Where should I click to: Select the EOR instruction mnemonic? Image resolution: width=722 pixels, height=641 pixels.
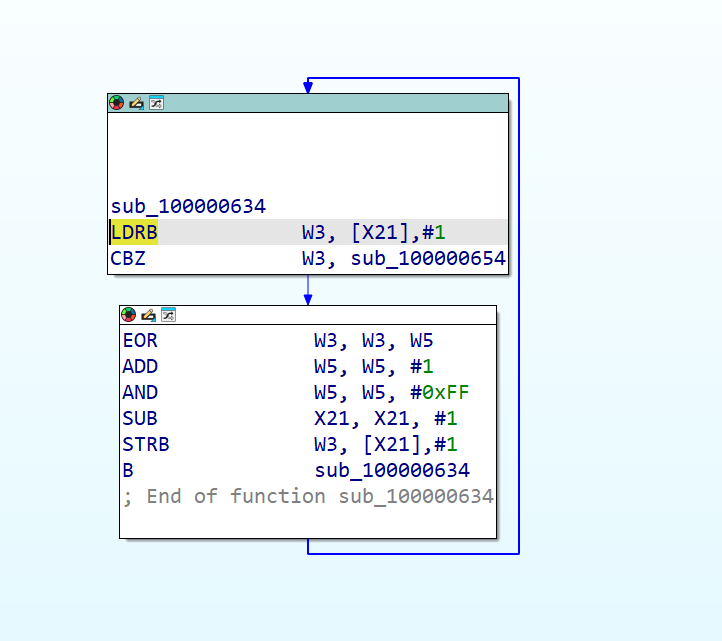(x=140, y=341)
